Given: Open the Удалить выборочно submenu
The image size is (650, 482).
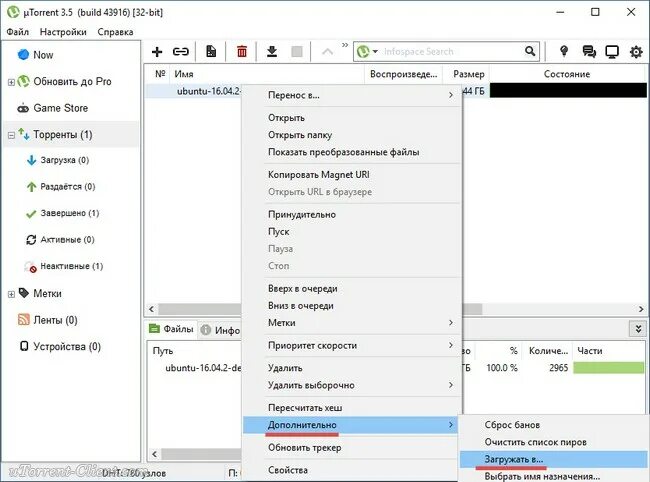Looking at the screenshot, I should tap(352, 385).
